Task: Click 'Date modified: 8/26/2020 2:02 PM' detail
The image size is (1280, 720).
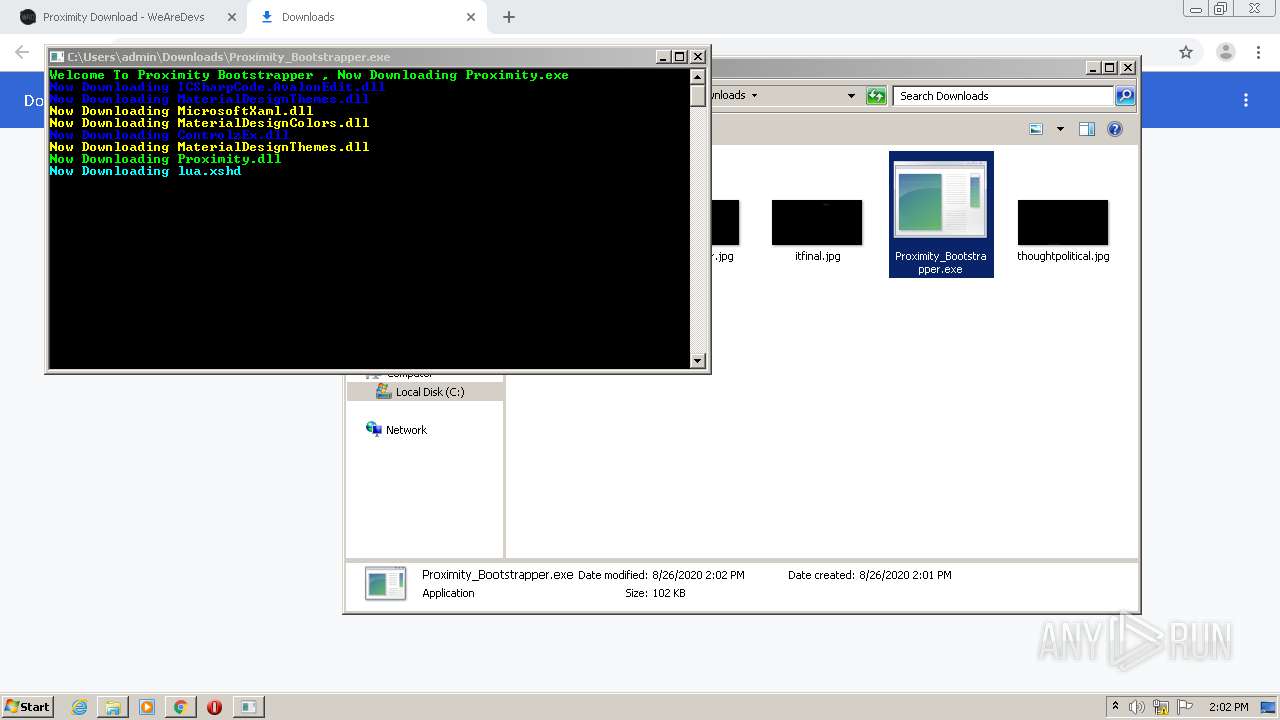Action: [x=661, y=575]
